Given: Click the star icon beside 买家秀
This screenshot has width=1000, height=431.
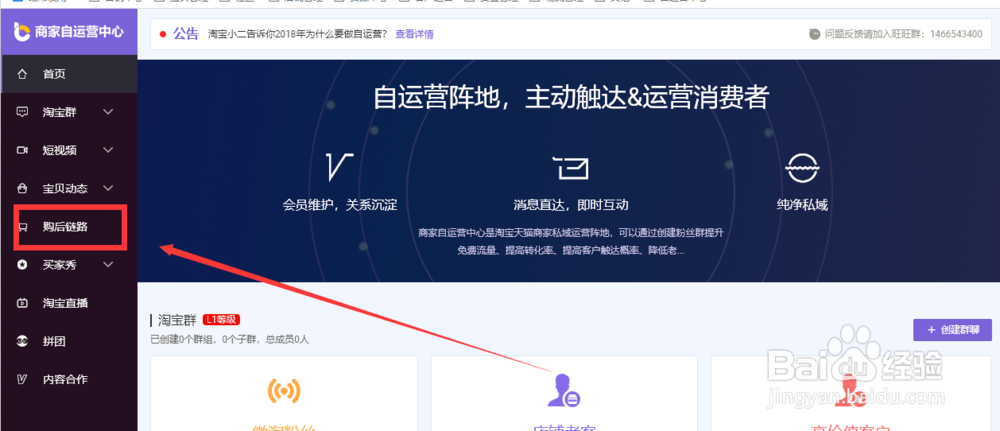Looking at the screenshot, I should click(22, 265).
